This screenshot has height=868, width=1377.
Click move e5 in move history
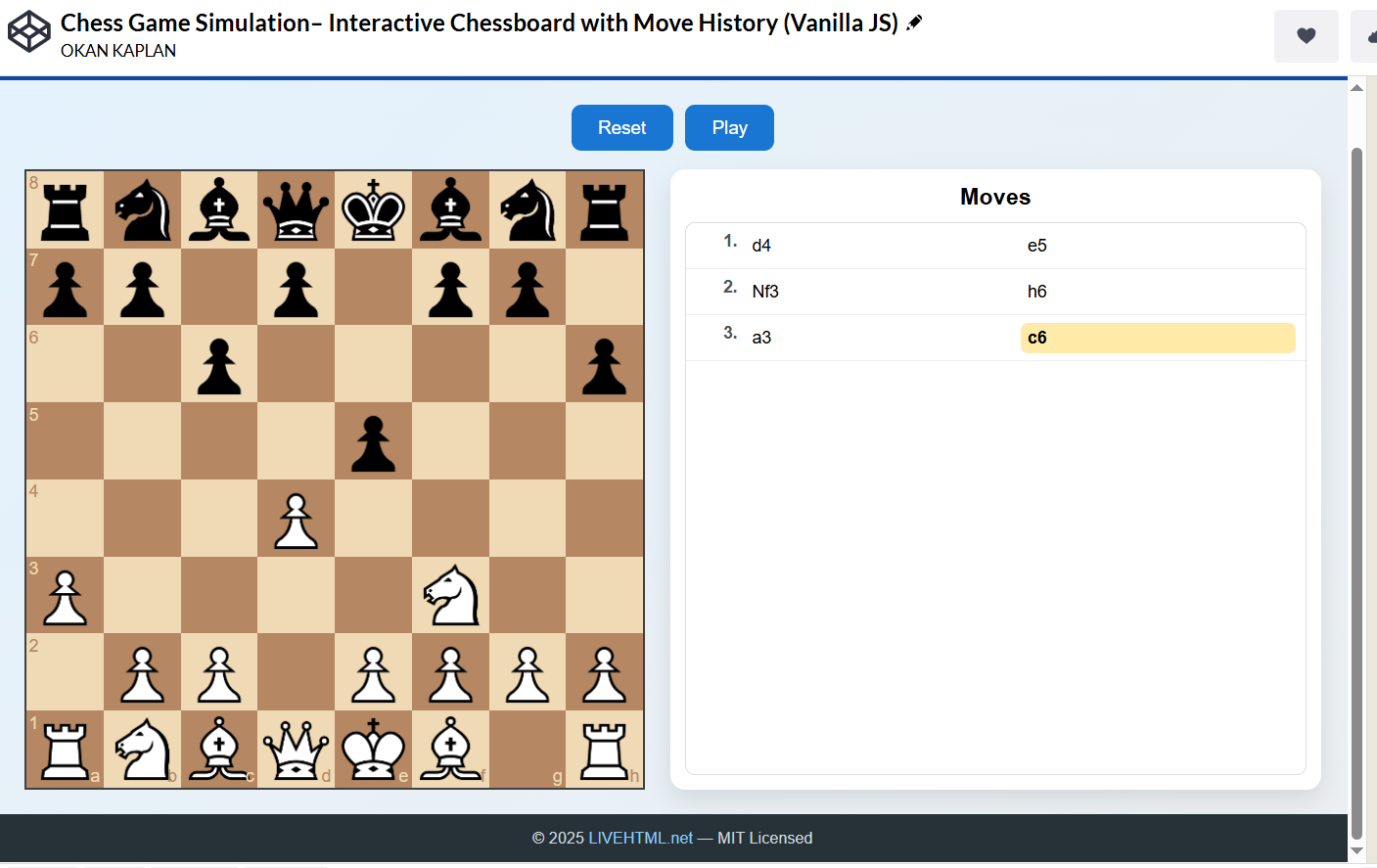[x=1158, y=246]
